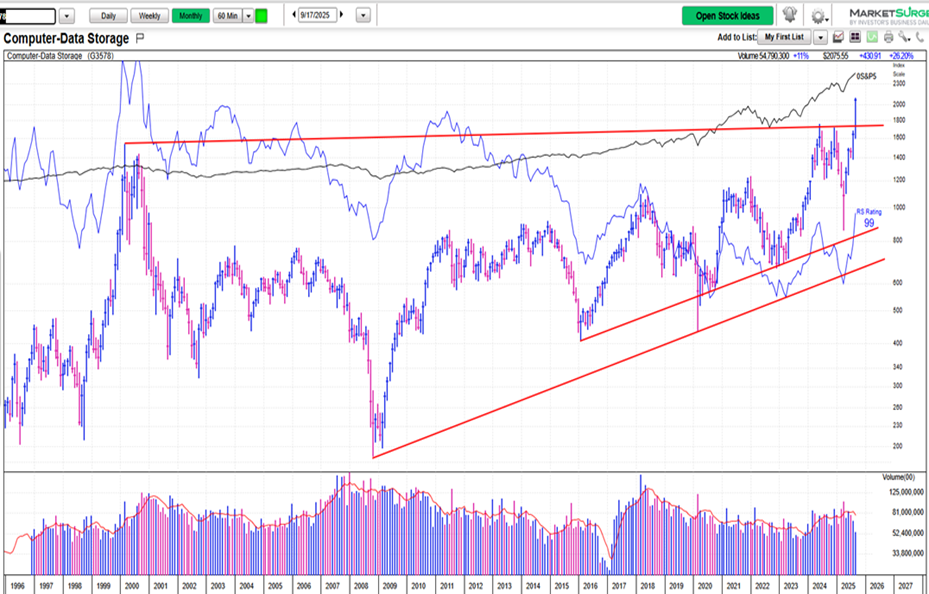The height and width of the screenshot is (594, 929).
Task: Click the green color swatch next to 60 Min
Action: [x=261, y=16]
